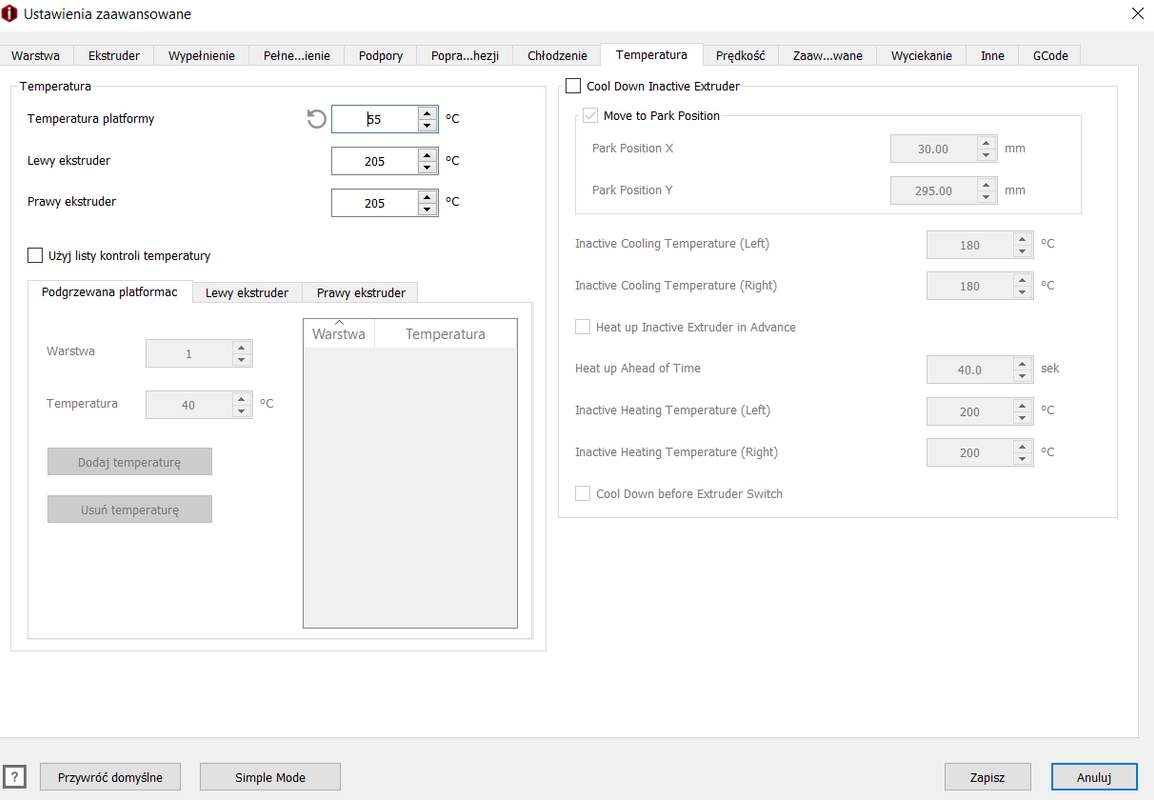Save settings with Zapisz button
Image resolution: width=1154 pixels, height=800 pixels.
[x=987, y=776]
